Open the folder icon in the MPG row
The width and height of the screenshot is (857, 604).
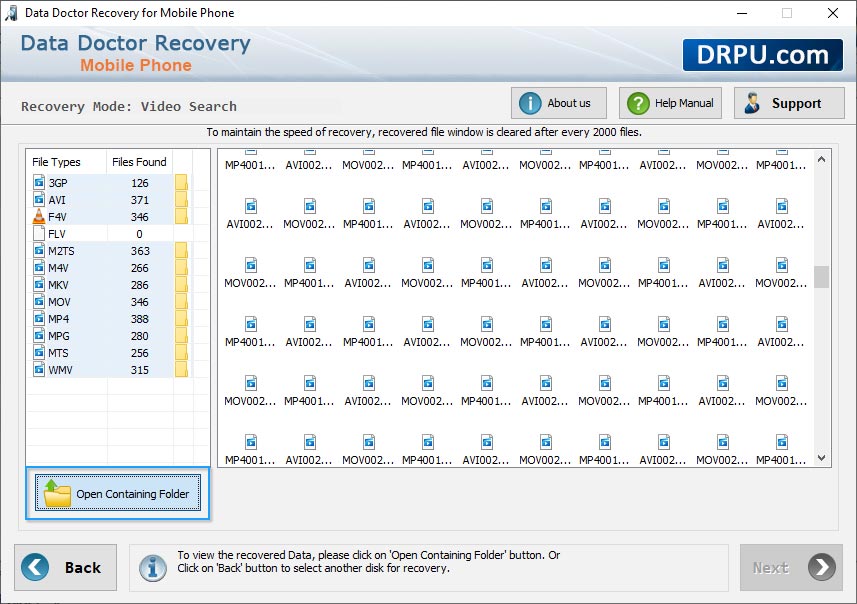[x=181, y=336]
